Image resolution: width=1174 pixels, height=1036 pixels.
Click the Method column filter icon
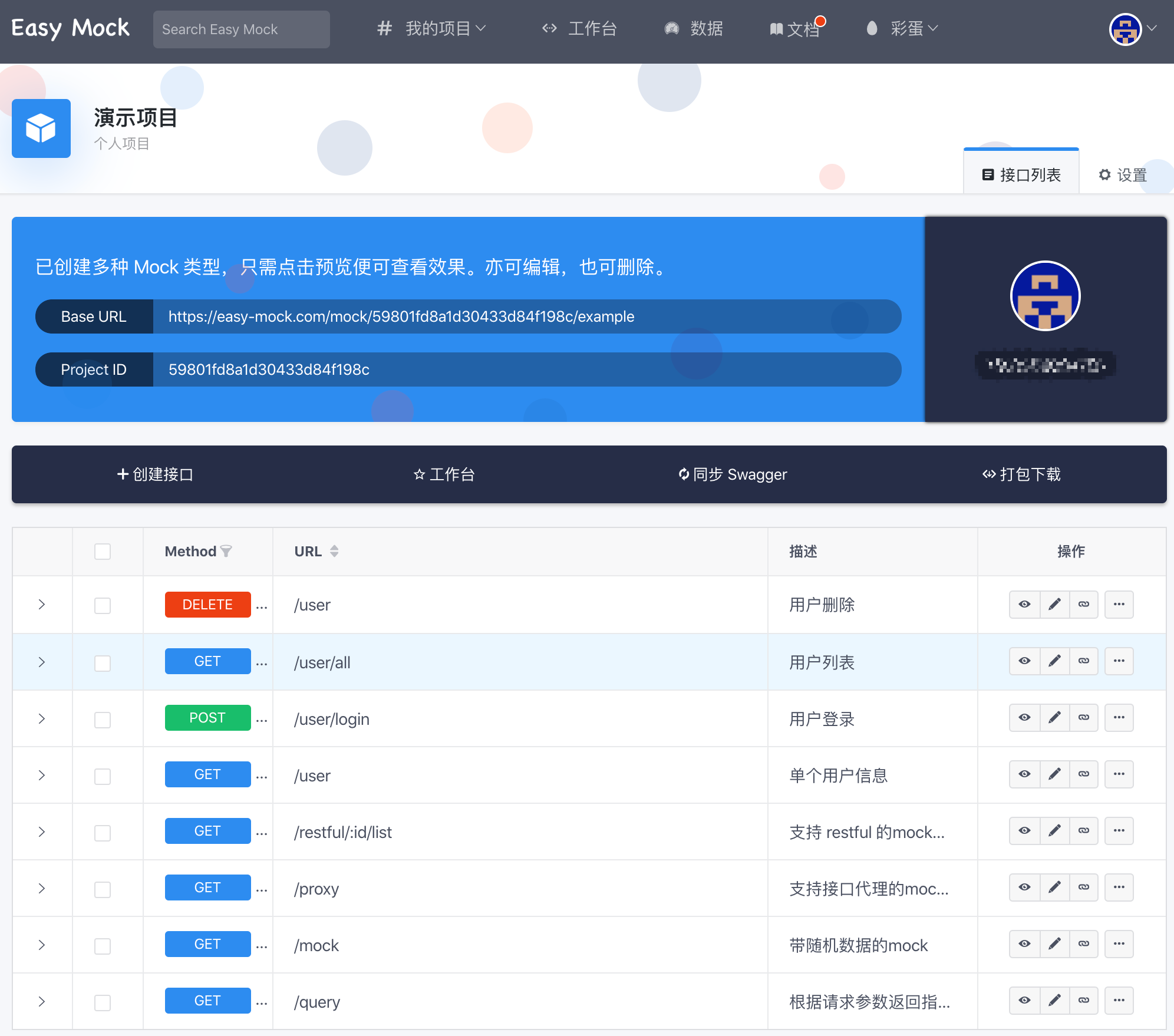(226, 552)
